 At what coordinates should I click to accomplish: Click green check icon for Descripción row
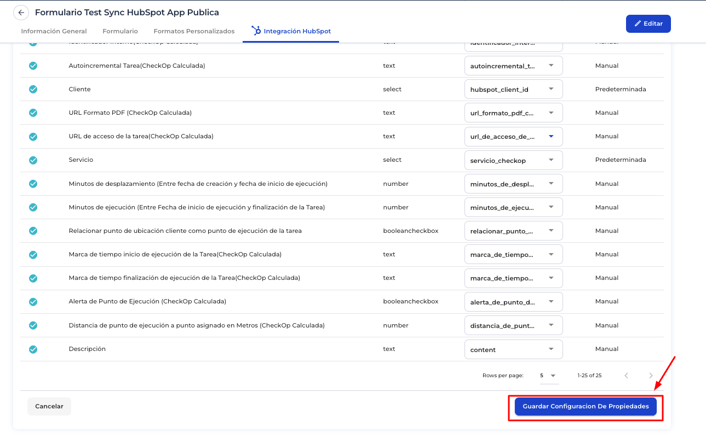pos(33,349)
